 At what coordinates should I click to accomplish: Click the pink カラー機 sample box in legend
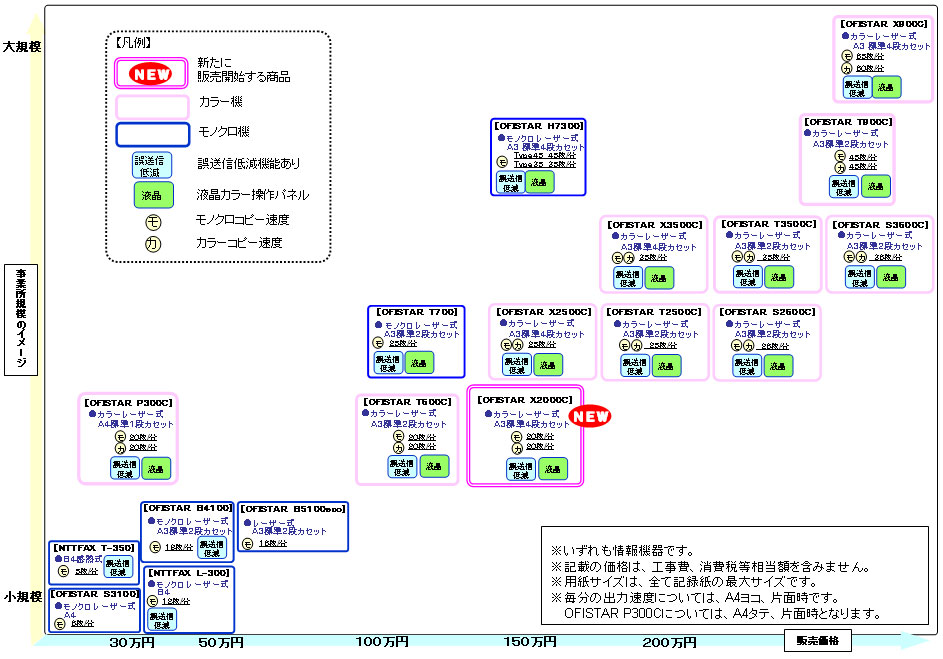152,107
